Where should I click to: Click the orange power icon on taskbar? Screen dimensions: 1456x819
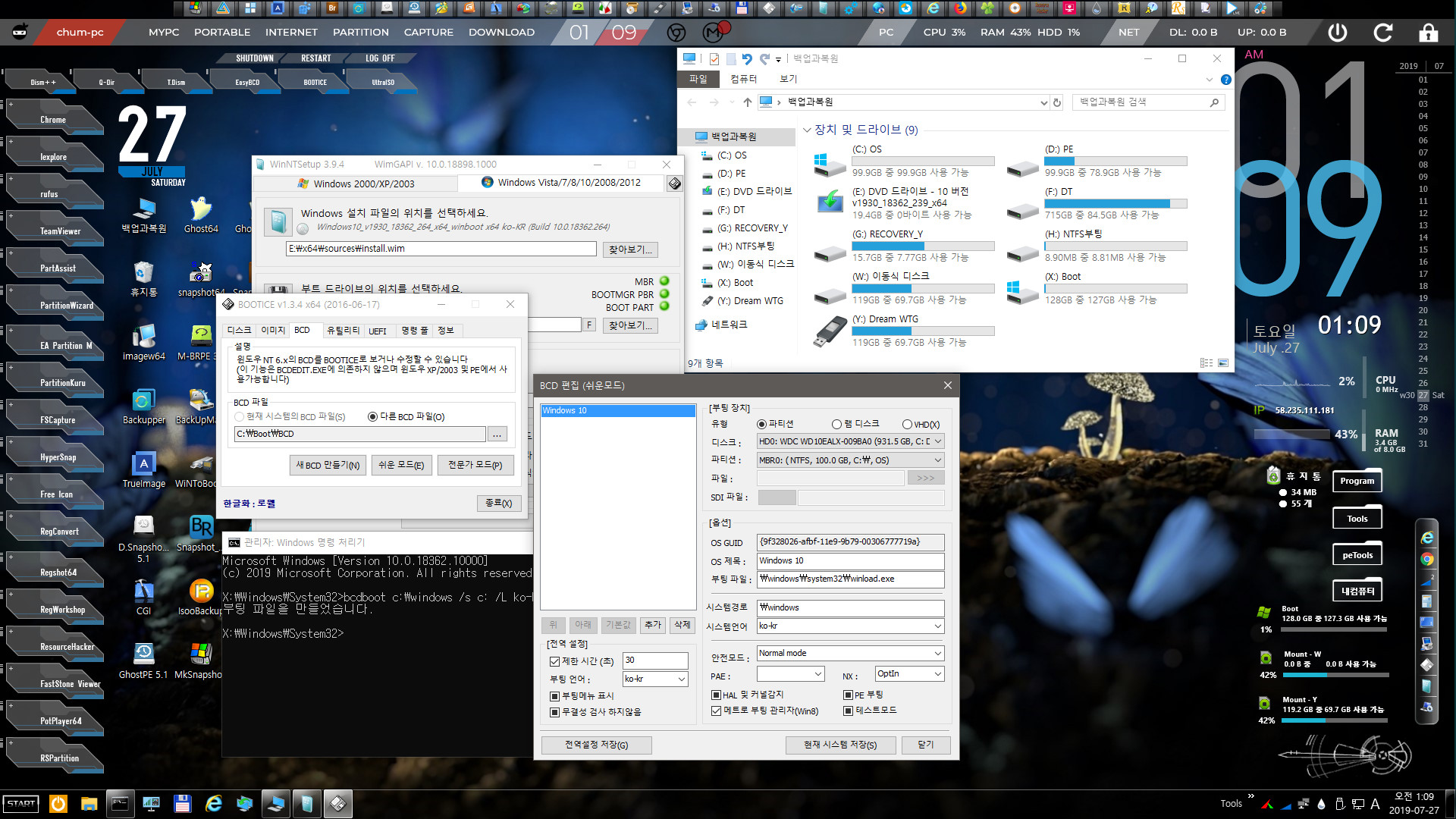click(58, 804)
